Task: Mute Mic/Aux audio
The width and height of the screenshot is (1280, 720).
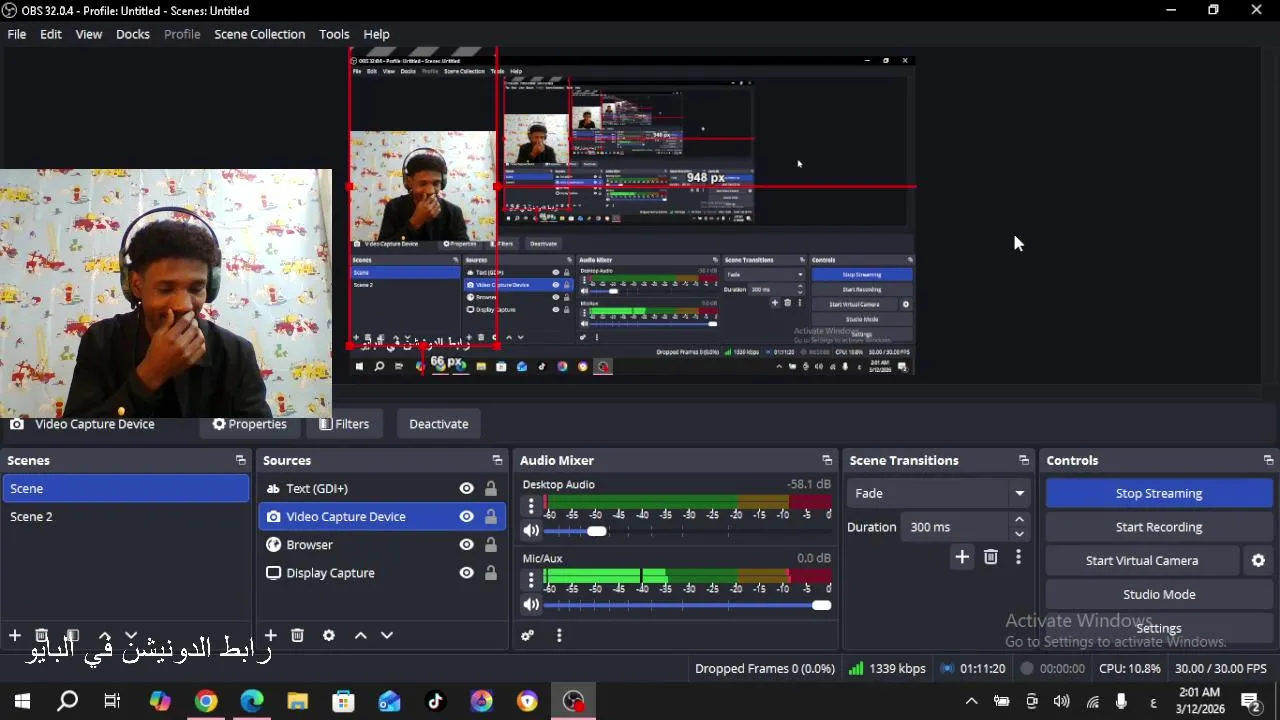Action: point(531,605)
